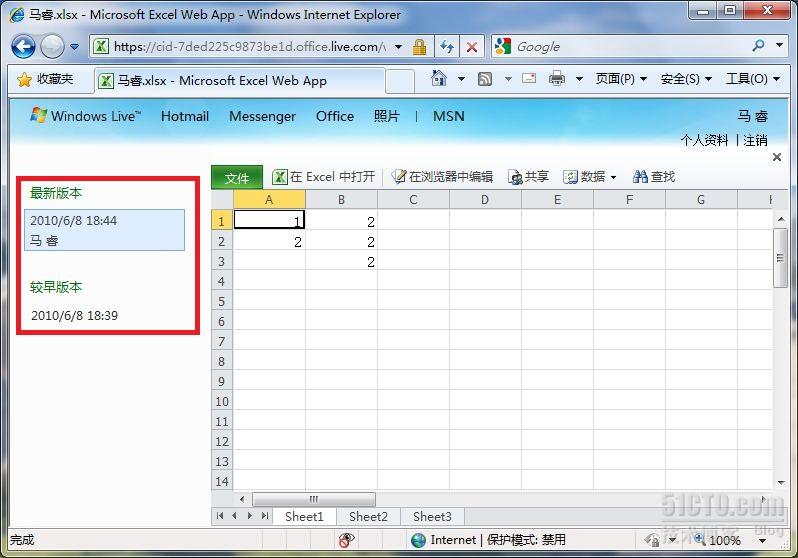This screenshot has height=558, width=798.
Task: Open a new blank browser tab
Action: coord(400,81)
